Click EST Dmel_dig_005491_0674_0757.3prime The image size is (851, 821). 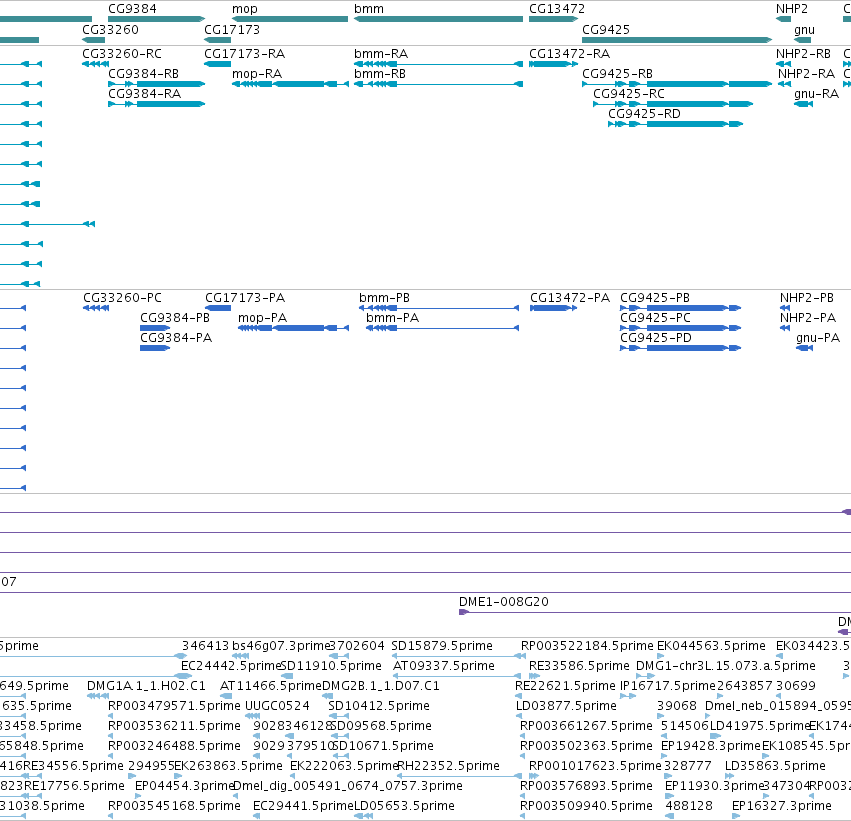tap(348, 786)
